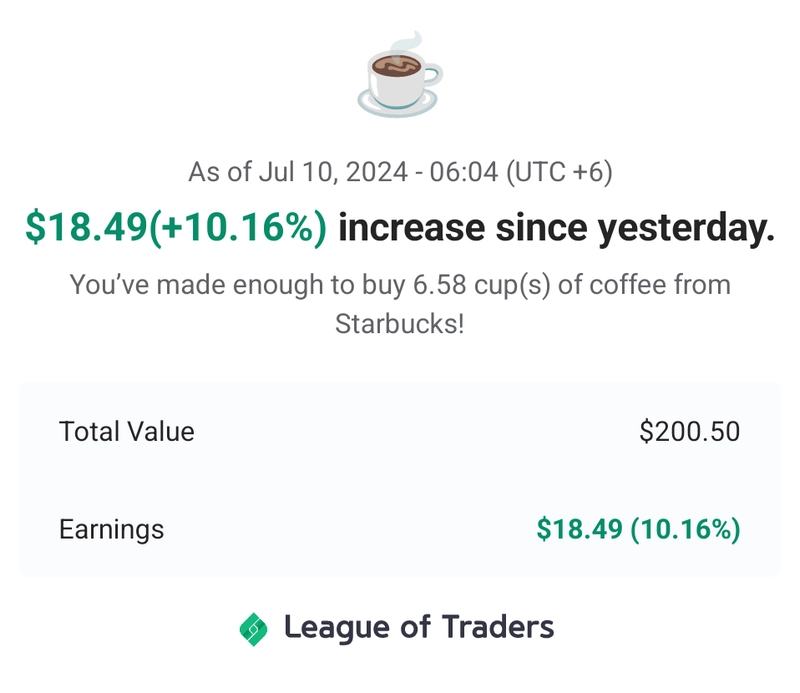Click the steam above the coffee cup
The height and width of the screenshot is (693, 800).
(407, 43)
